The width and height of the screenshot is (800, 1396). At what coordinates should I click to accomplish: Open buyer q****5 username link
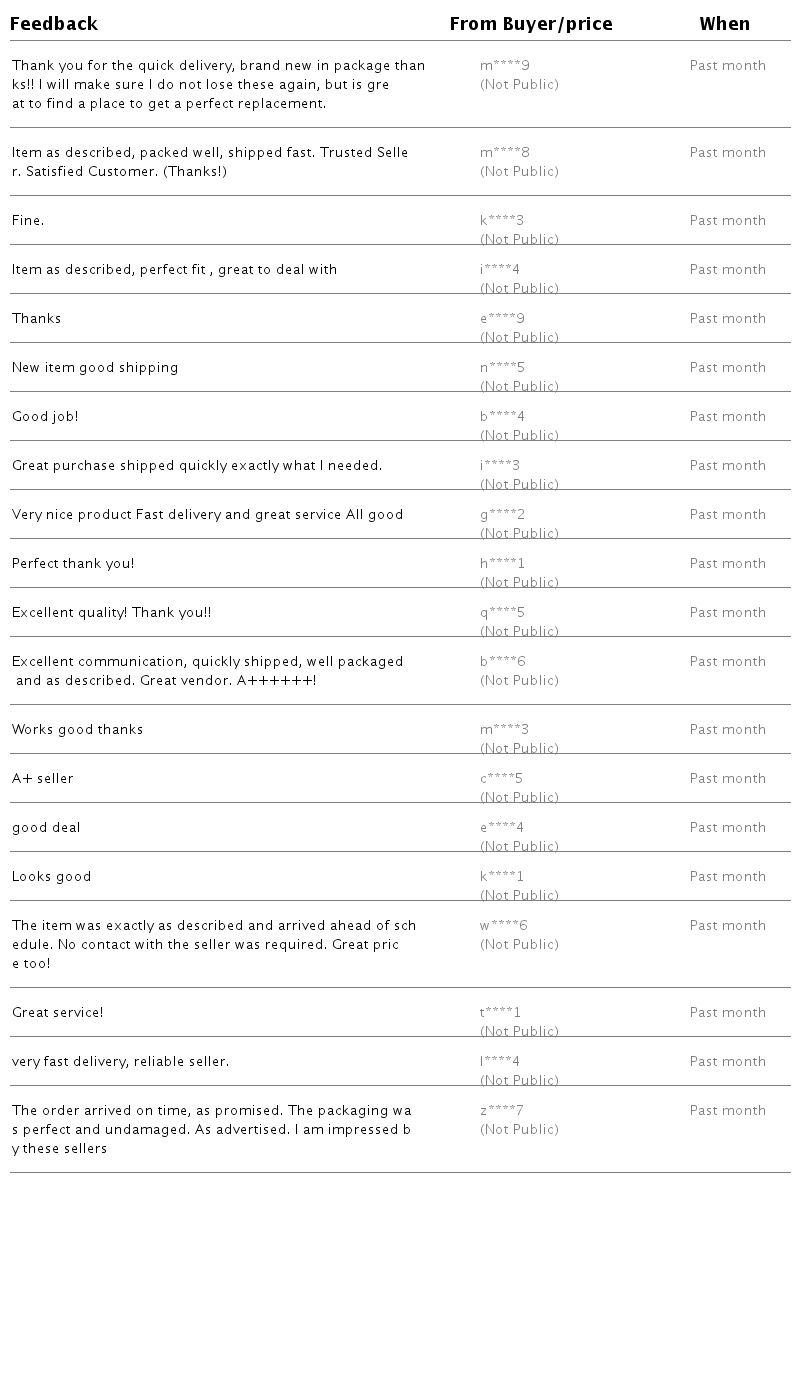[x=502, y=613]
